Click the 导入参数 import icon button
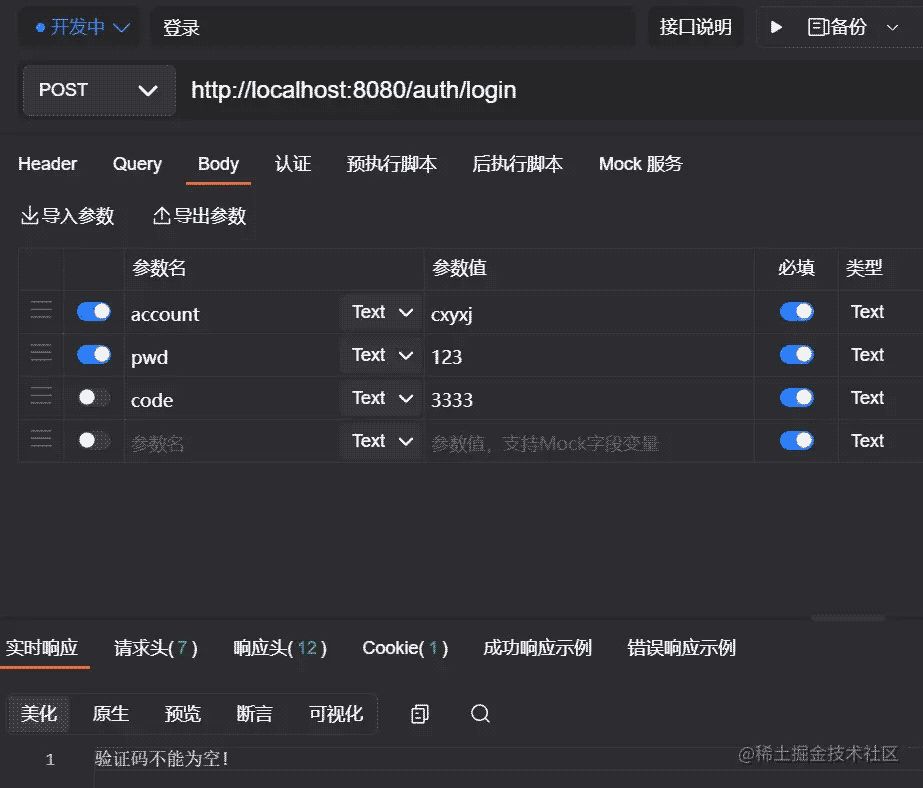 [68, 216]
